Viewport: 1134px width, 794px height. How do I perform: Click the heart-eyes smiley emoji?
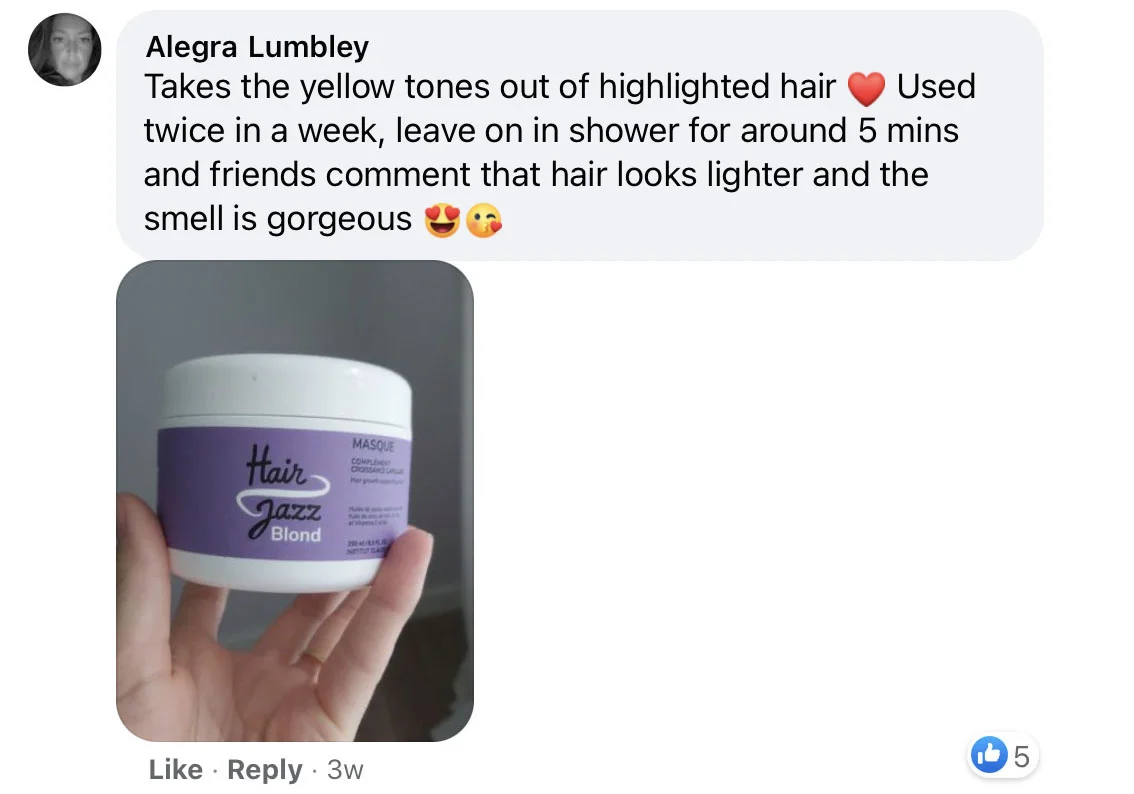443,221
